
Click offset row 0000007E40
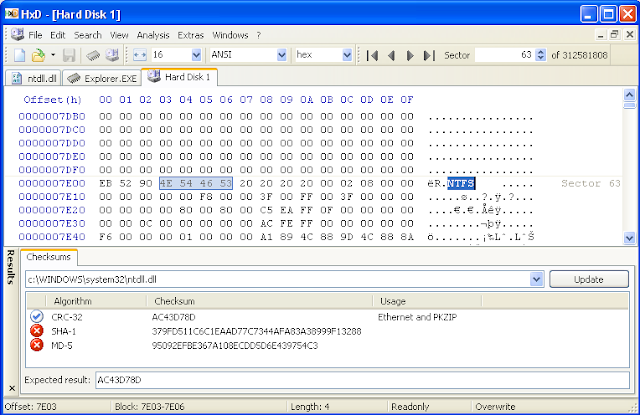52,237
